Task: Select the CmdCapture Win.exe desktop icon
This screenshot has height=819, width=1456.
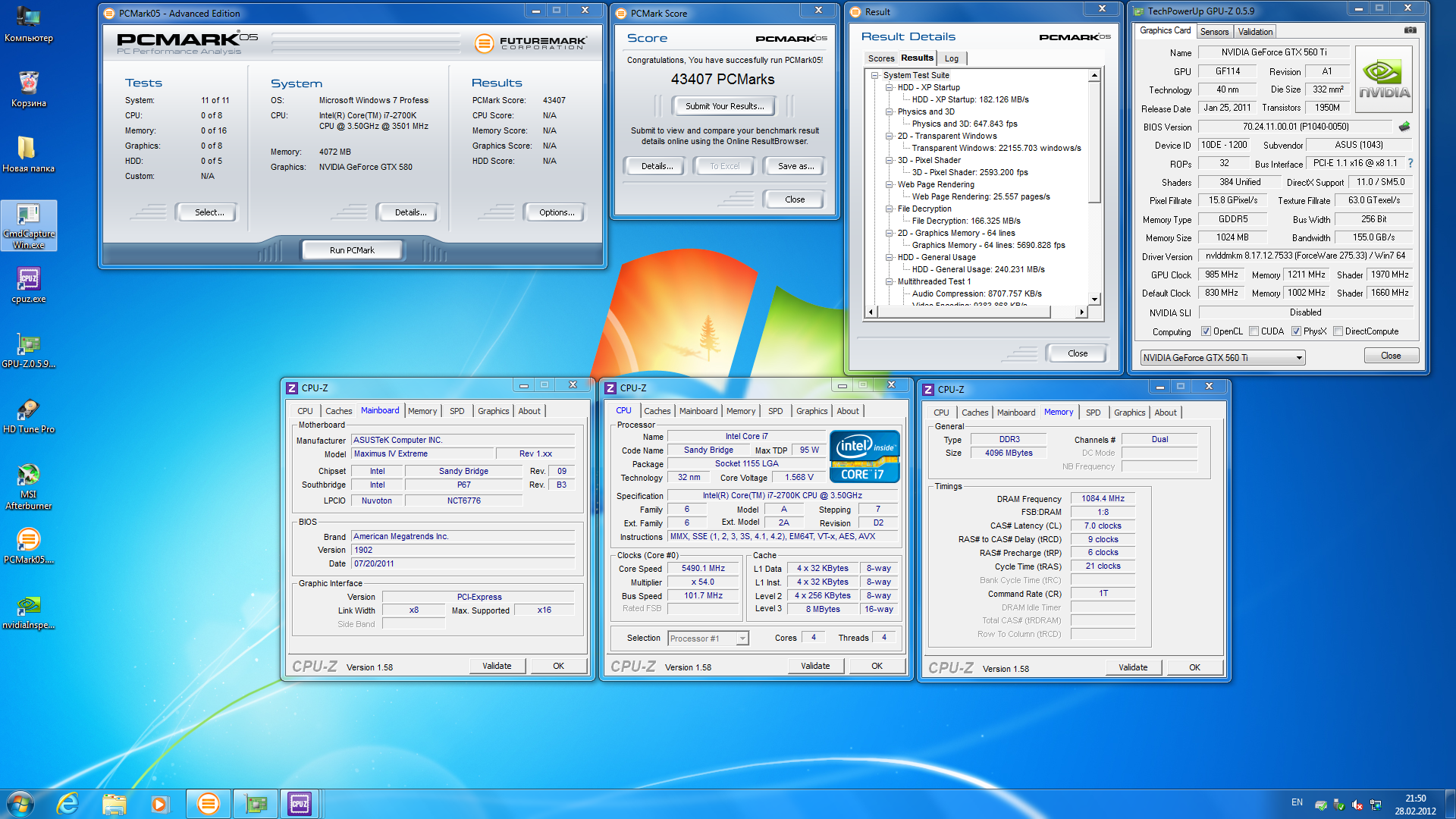Action: (29, 226)
